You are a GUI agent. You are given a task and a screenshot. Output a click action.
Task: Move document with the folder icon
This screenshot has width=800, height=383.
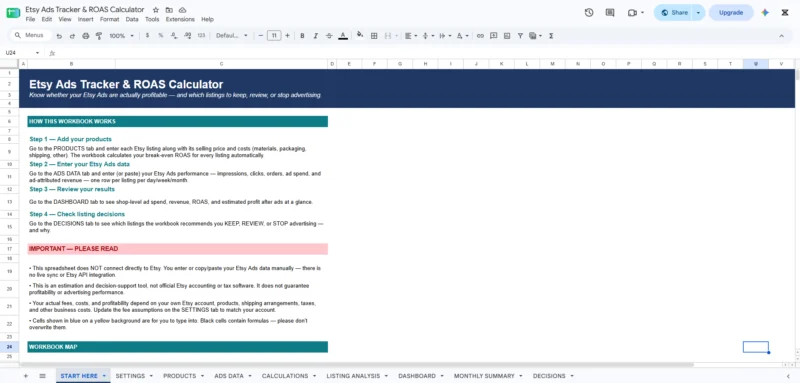169,10
